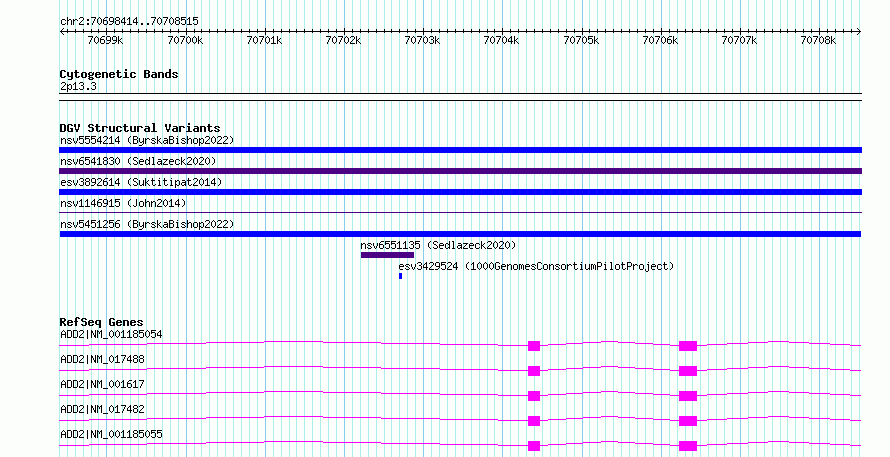Open ADD2|NM_001617 transcript label
The height and width of the screenshot is (457, 890).
pyautogui.click(x=102, y=384)
